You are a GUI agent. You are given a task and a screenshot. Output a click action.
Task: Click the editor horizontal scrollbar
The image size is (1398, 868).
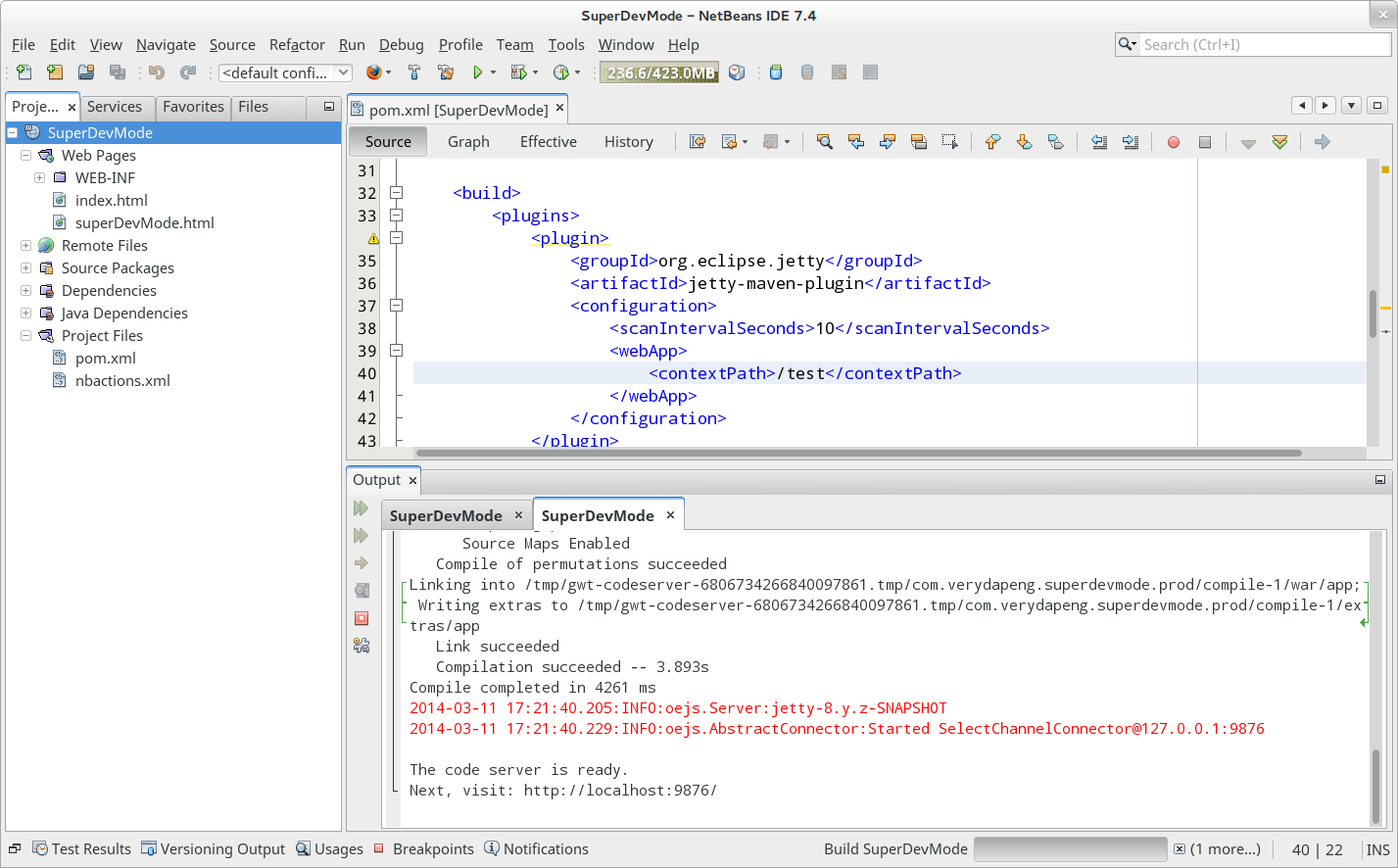(x=858, y=453)
